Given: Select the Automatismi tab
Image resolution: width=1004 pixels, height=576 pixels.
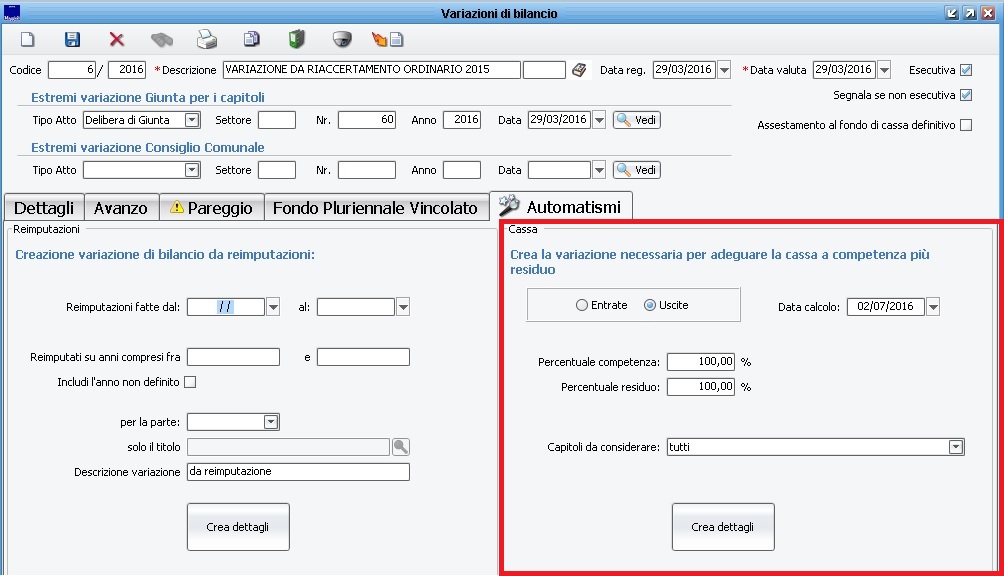Looking at the screenshot, I should tap(561, 206).
